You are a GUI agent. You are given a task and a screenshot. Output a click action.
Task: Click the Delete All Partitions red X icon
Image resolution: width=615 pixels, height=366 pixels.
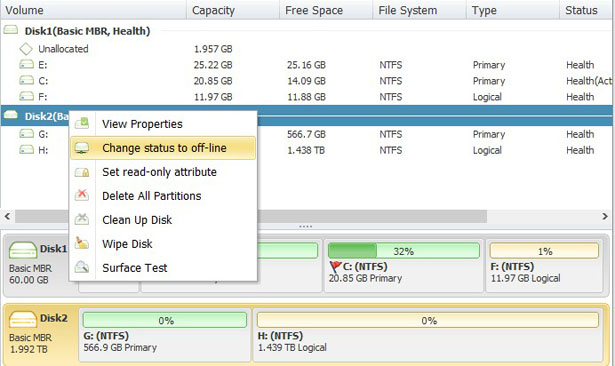[x=82, y=195]
